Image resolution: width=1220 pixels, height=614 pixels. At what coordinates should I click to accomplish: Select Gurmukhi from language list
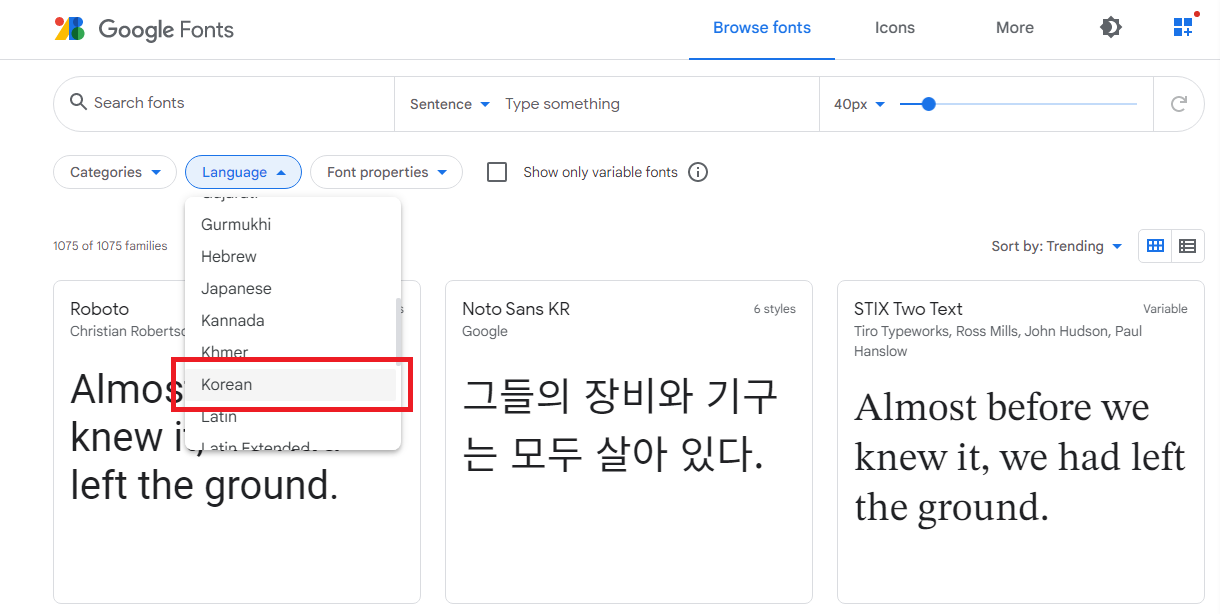pyautogui.click(x=291, y=224)
